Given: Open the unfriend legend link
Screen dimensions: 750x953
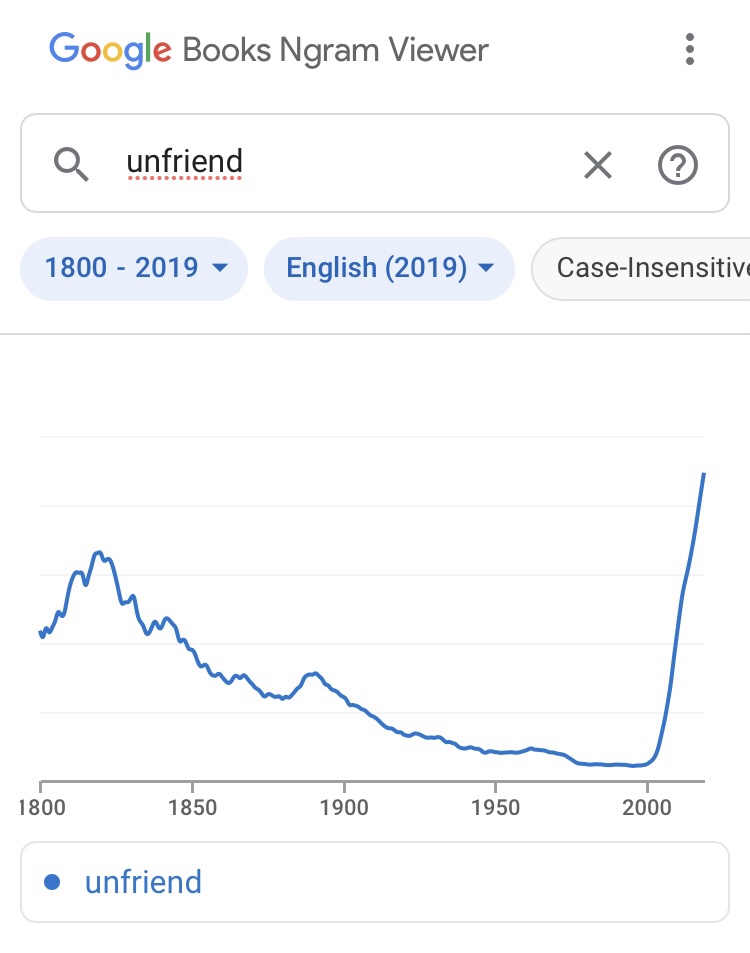Looking at the screenshot, I should (143, 882).
